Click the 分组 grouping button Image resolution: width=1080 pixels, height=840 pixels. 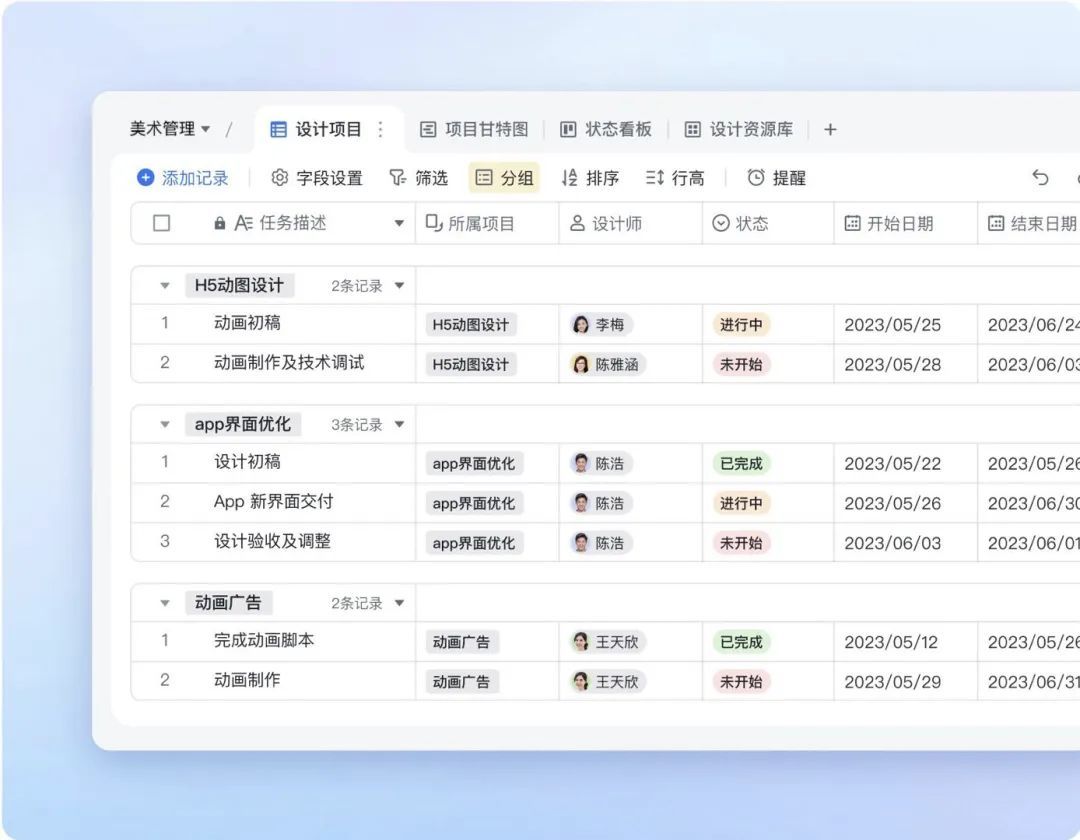click(504, 178)
